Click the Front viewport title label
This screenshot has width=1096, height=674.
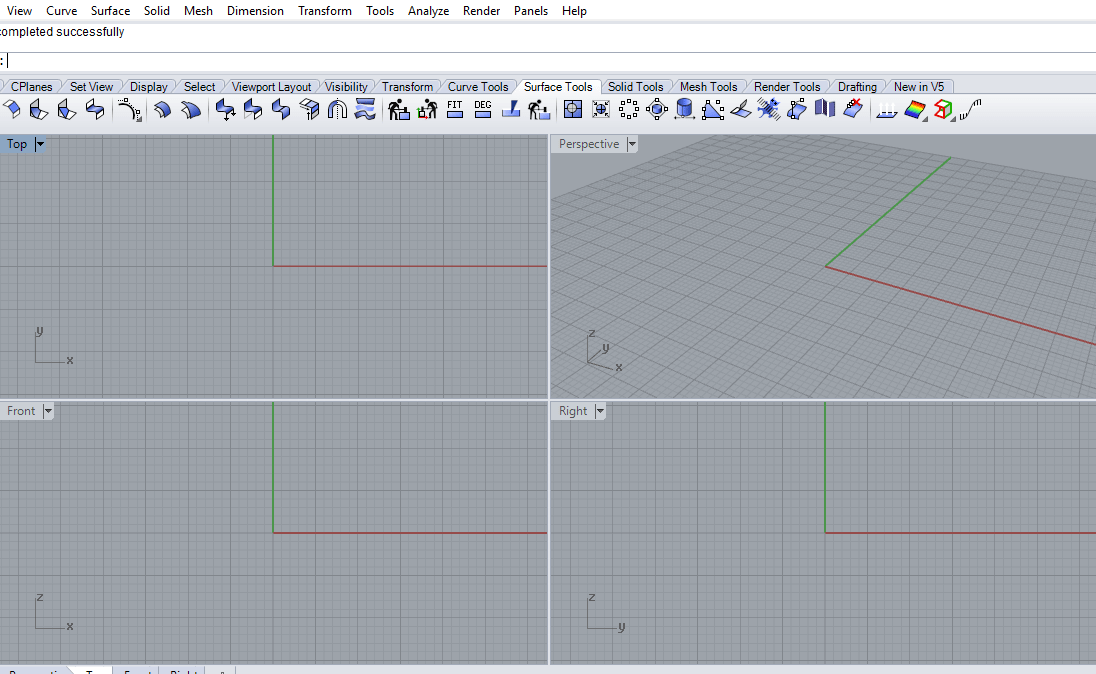pos(21,411)
